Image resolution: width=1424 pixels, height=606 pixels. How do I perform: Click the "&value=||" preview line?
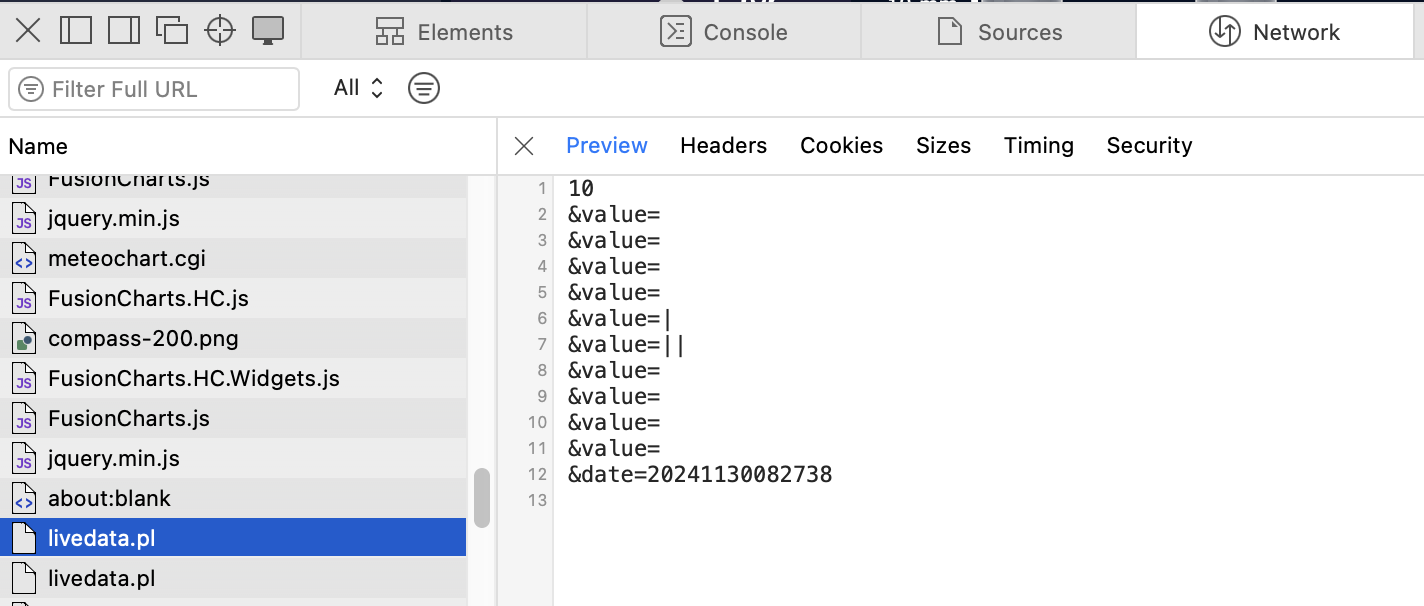click(x=627, y=344)
